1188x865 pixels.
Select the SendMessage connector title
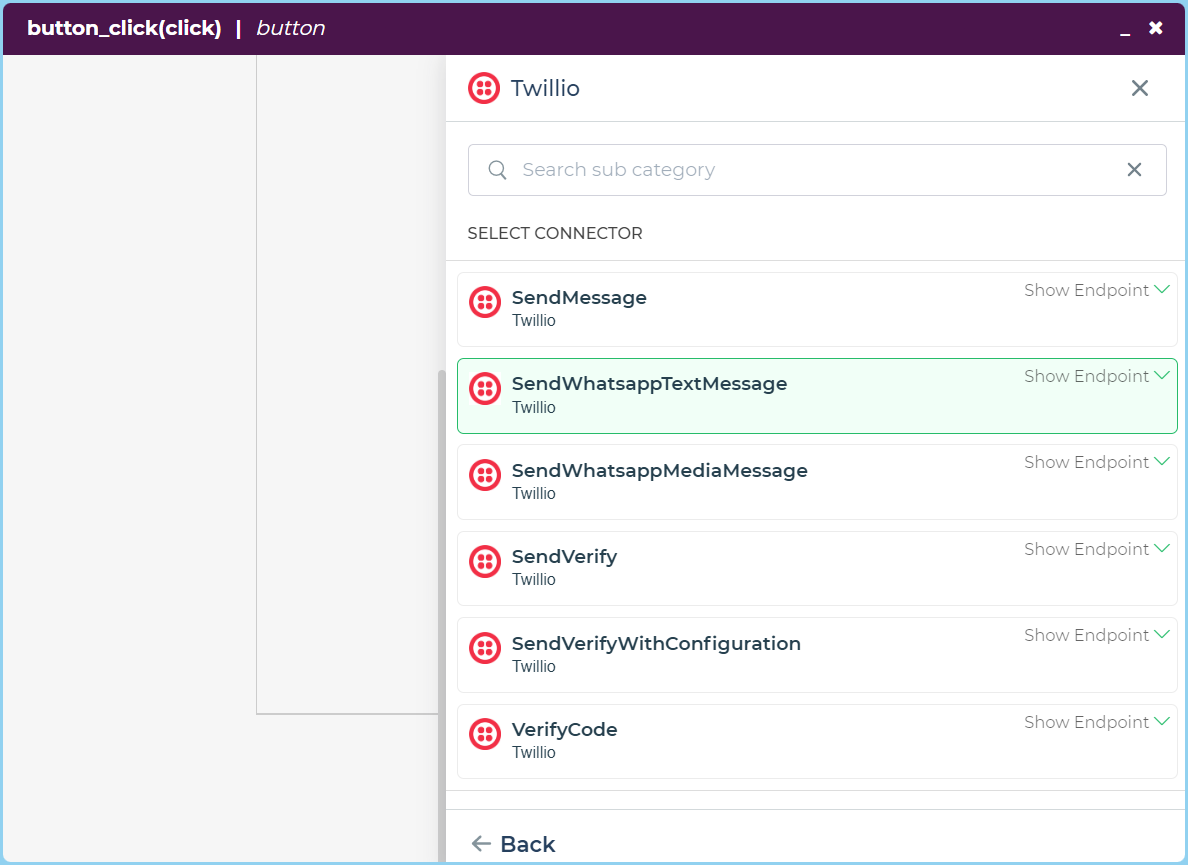pyautogui.click(x=579, y=298)
